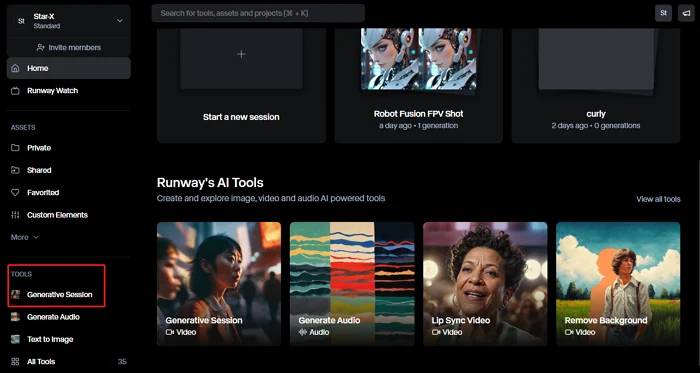Open the Lip Sync Video tool card
The width and height of the screenshot is (700, 373).
coord(485,284)
